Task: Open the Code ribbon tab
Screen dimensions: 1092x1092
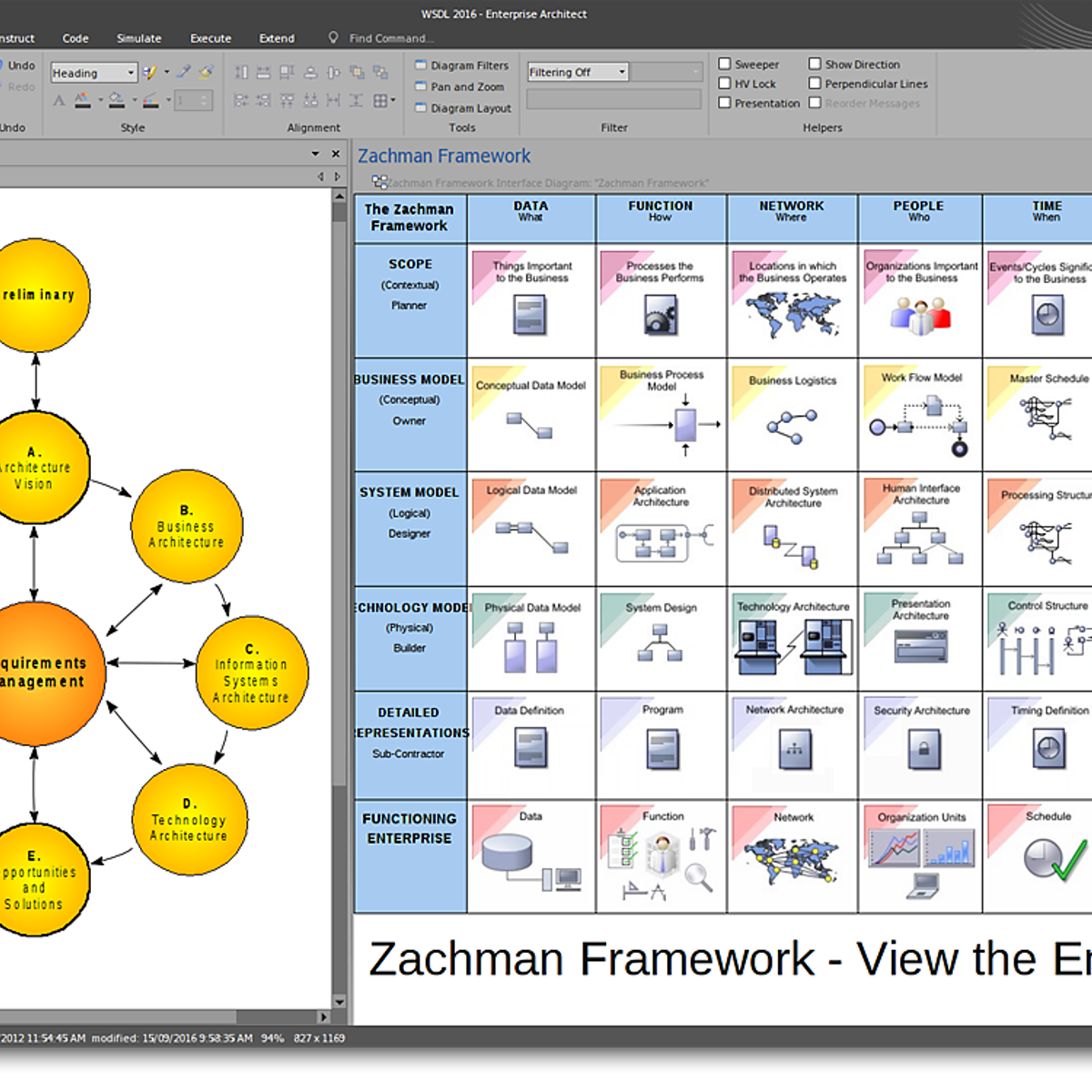Action: click(76, 38)
